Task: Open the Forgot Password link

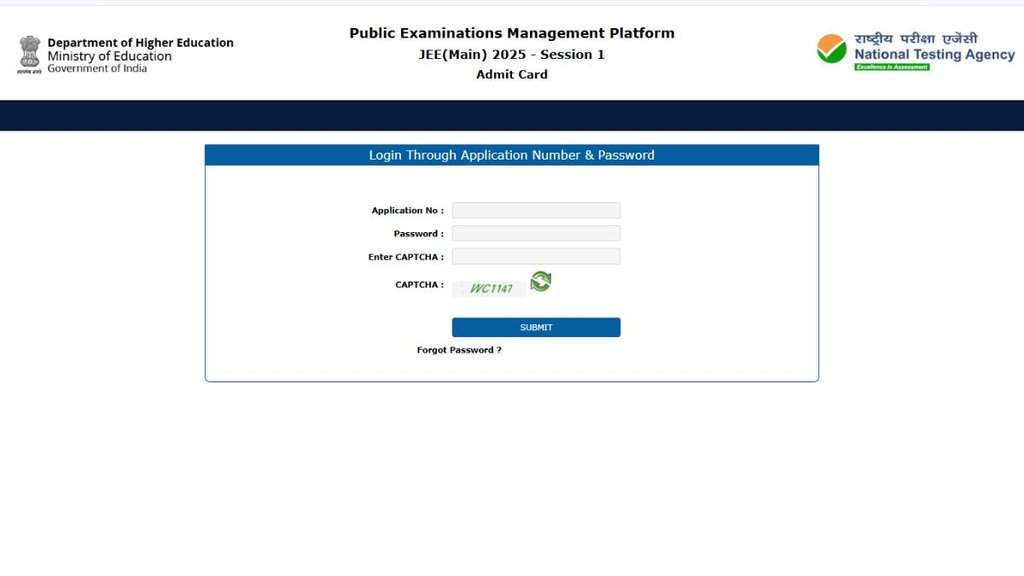Action: (459, 350)
